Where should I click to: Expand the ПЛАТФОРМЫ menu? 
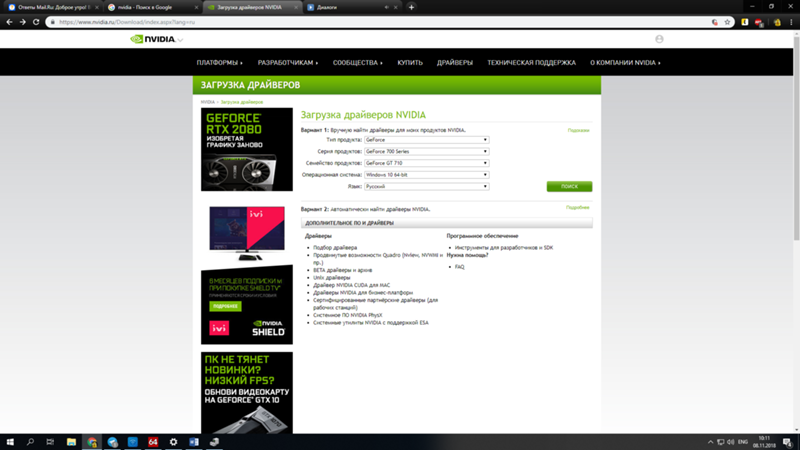tap(219, 63)
